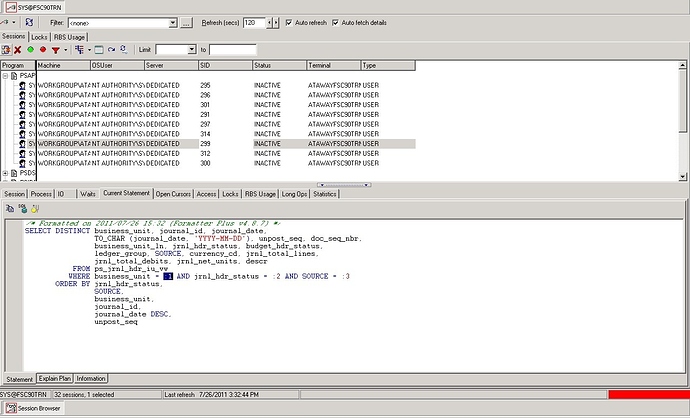Switch to the Information bottom tab
The width and height of the screenshot is (690, 418).
(91, 378)
